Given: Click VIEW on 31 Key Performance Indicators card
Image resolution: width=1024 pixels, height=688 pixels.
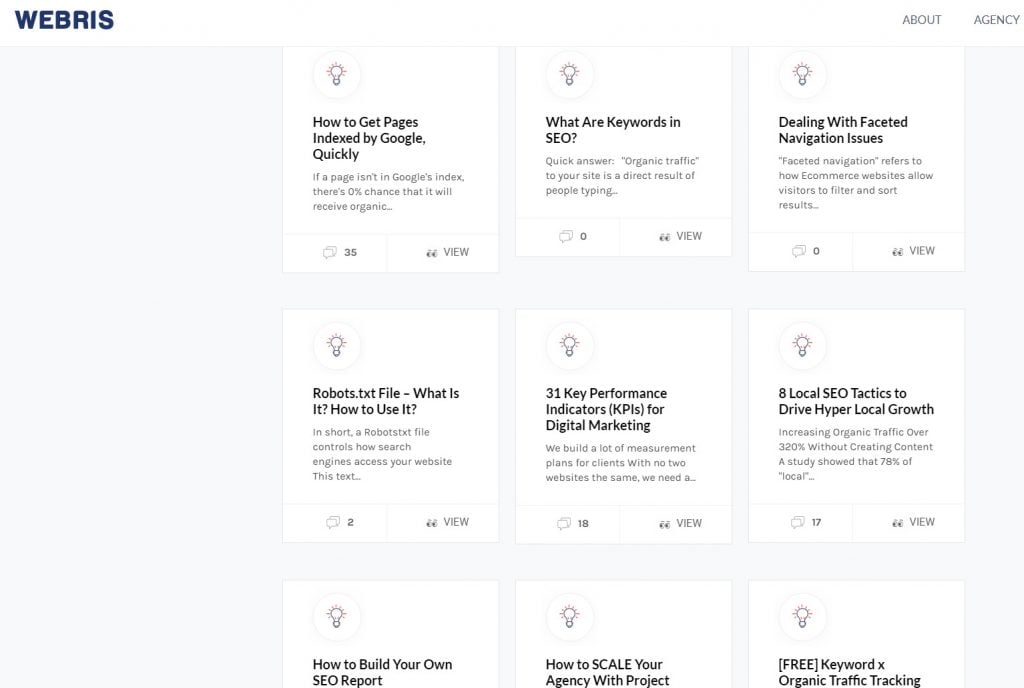Looking at the screenshot, I should pyautogui.click(x=680, y=523).
